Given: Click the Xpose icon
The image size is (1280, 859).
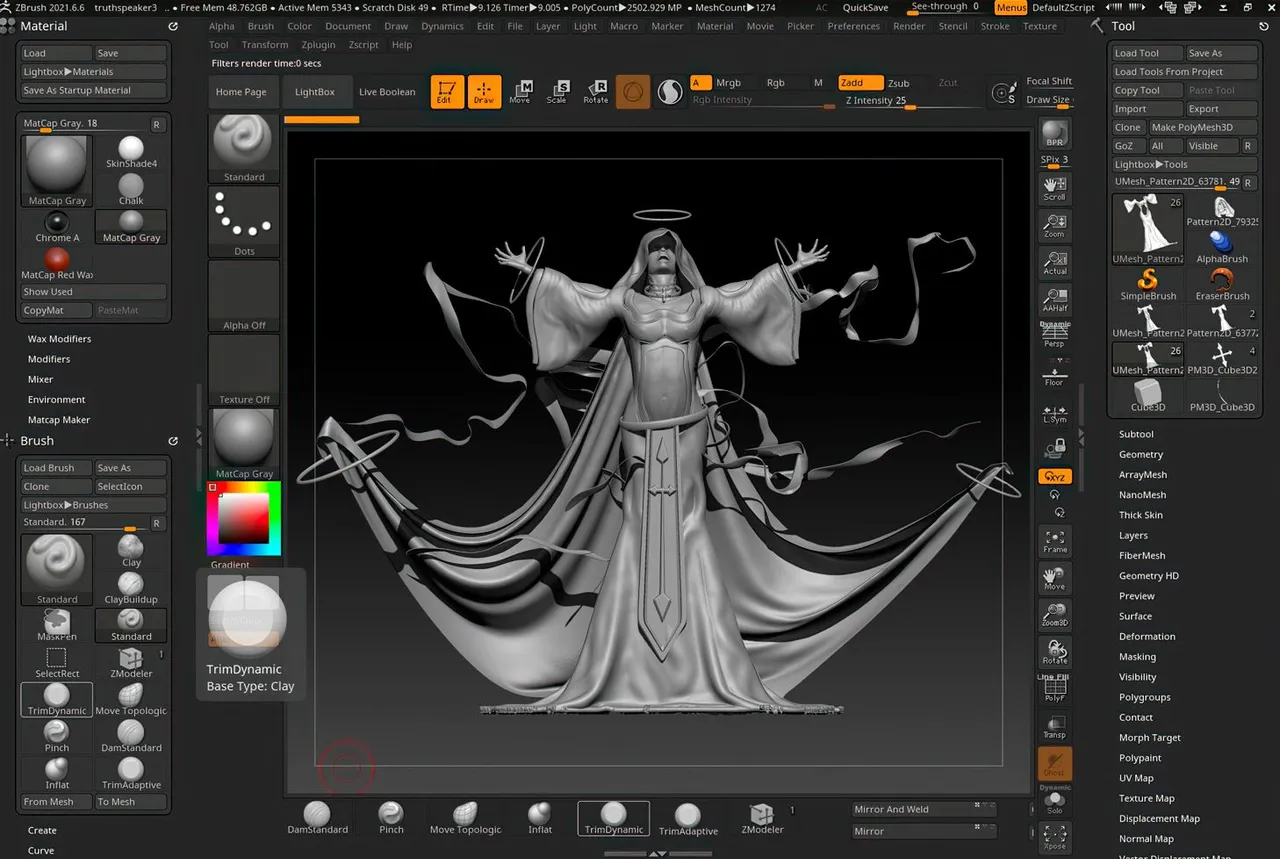Looking at the screenshot, I should tap(1055, 837).
